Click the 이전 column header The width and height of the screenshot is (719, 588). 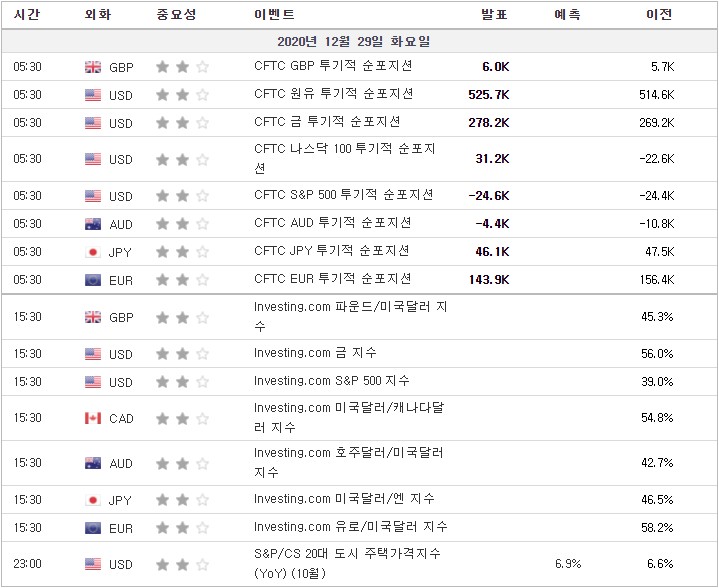click(659, 15)
